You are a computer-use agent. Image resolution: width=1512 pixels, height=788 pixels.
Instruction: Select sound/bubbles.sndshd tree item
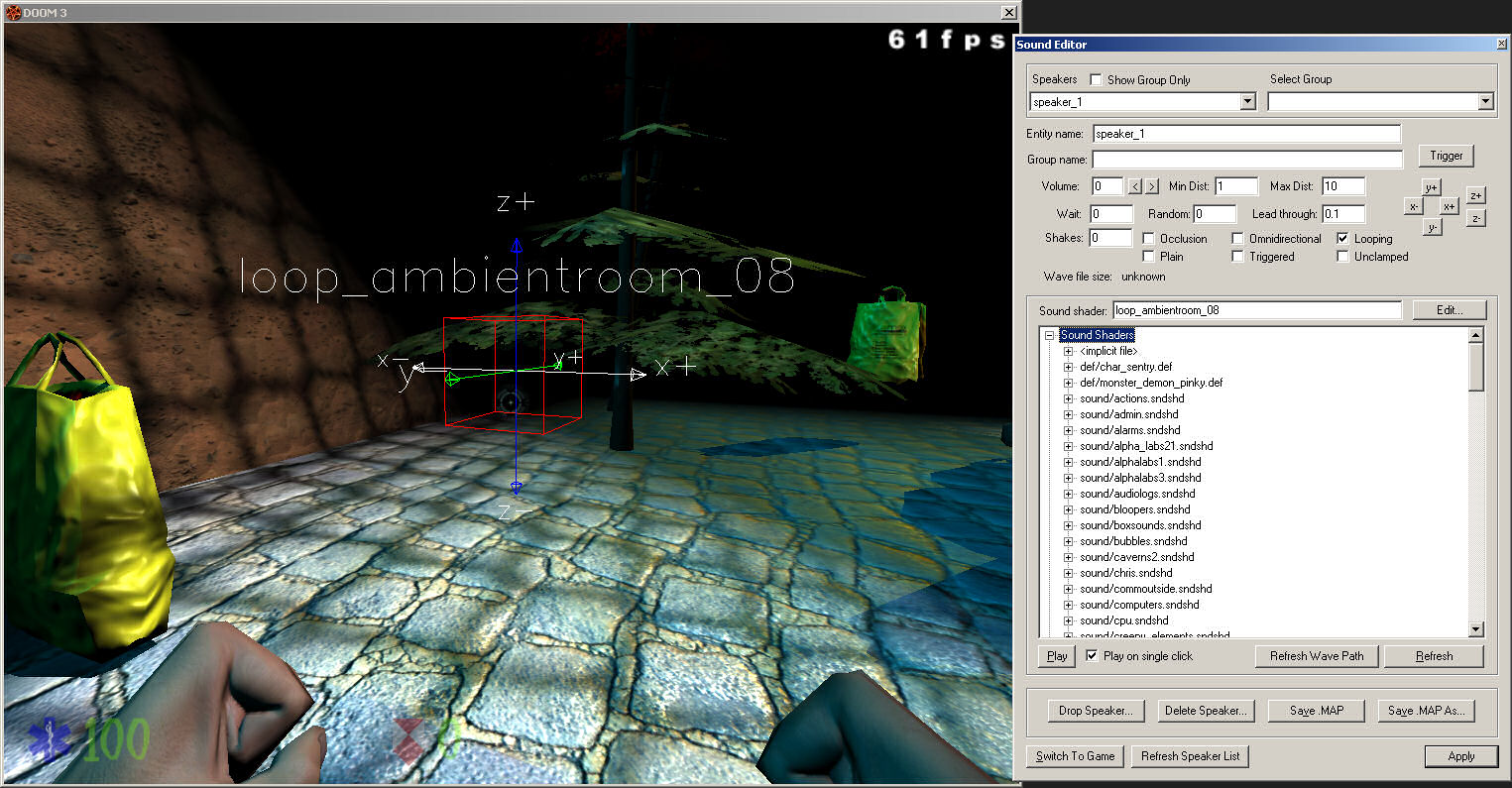pos(1133,541)
